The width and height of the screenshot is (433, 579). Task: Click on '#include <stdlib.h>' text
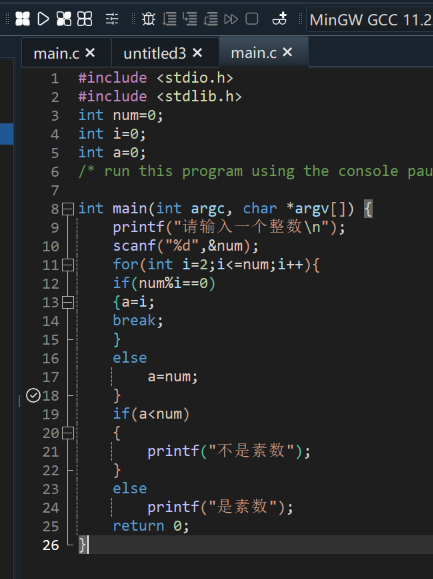(160, 96)
